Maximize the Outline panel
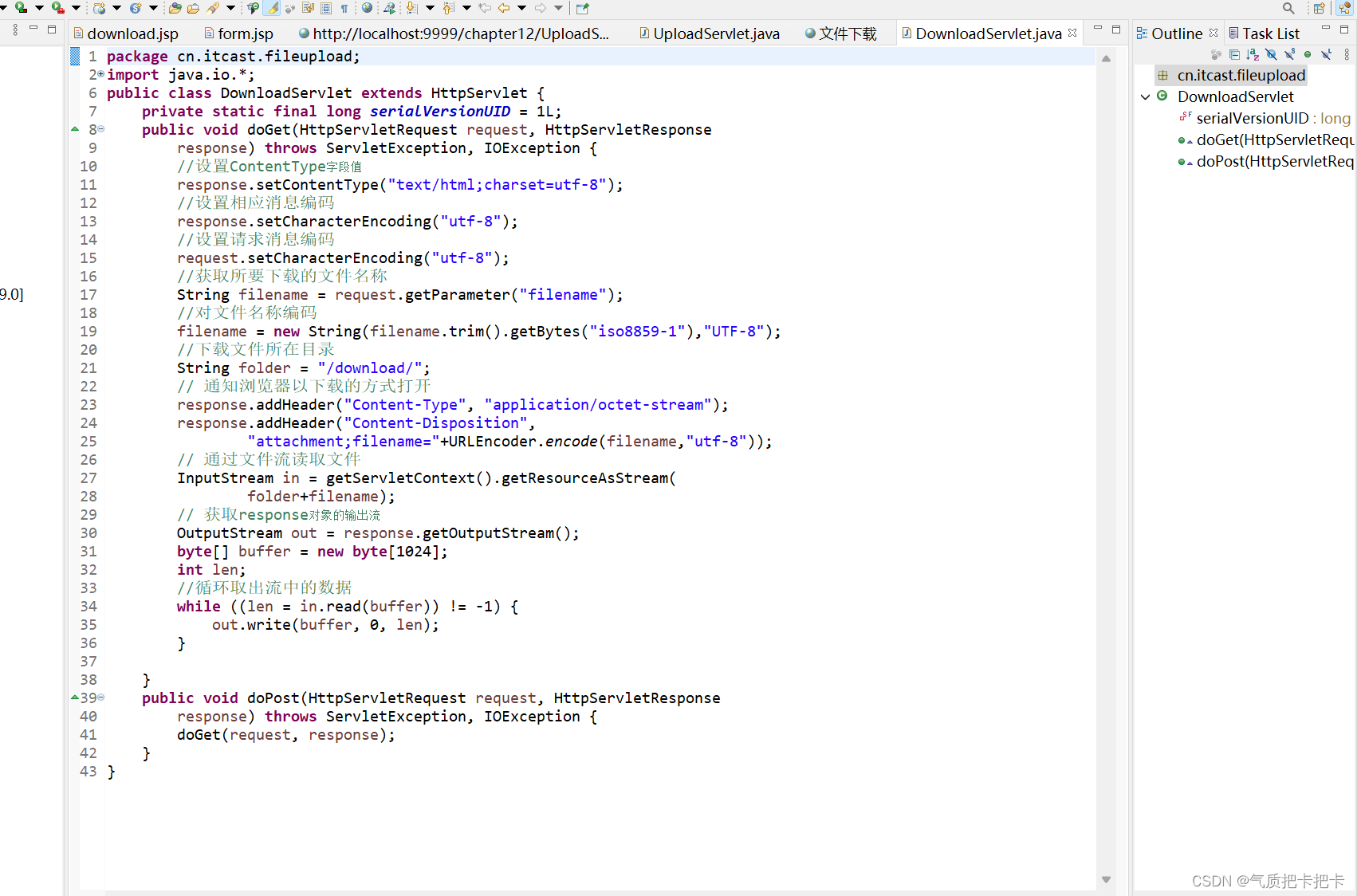 (1344, 29)
